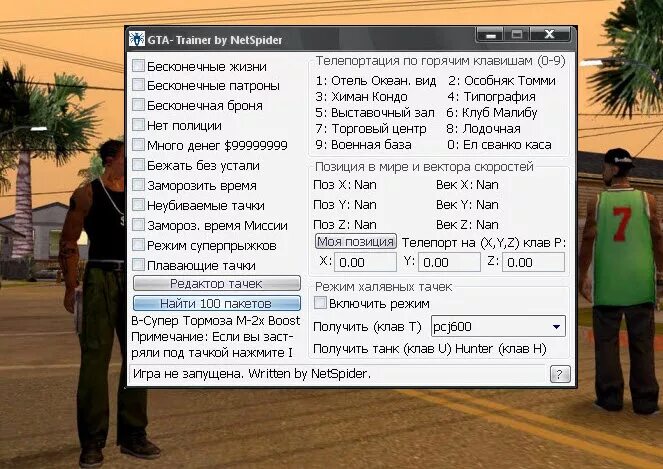
Task: Click 'Поз X: Nan' value
Action: coord(345,185)
